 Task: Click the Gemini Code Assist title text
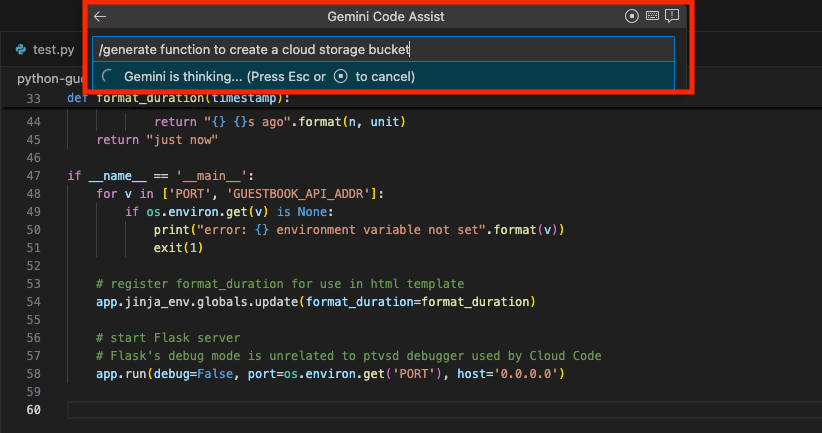point(386,17)
